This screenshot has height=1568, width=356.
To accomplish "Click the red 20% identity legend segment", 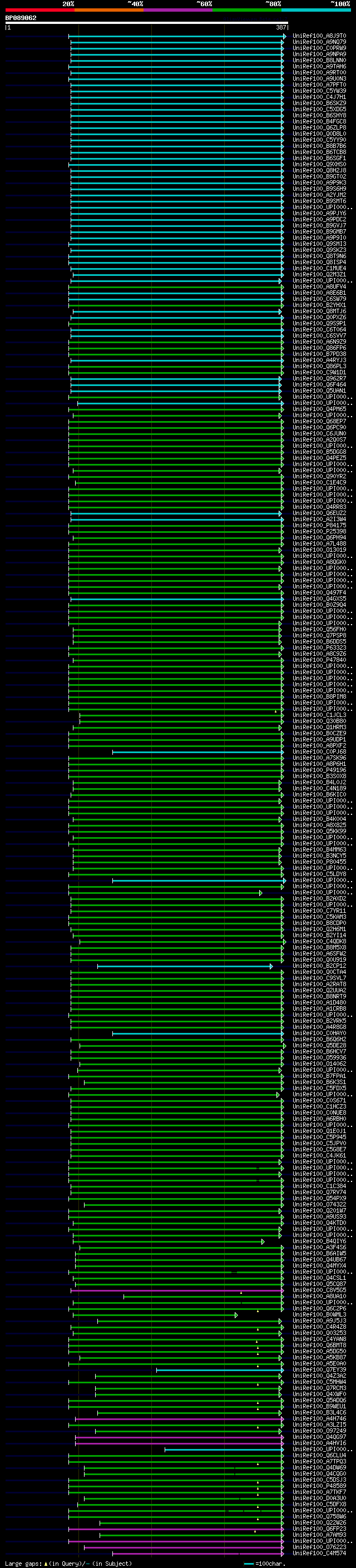I will pos(39,10).
